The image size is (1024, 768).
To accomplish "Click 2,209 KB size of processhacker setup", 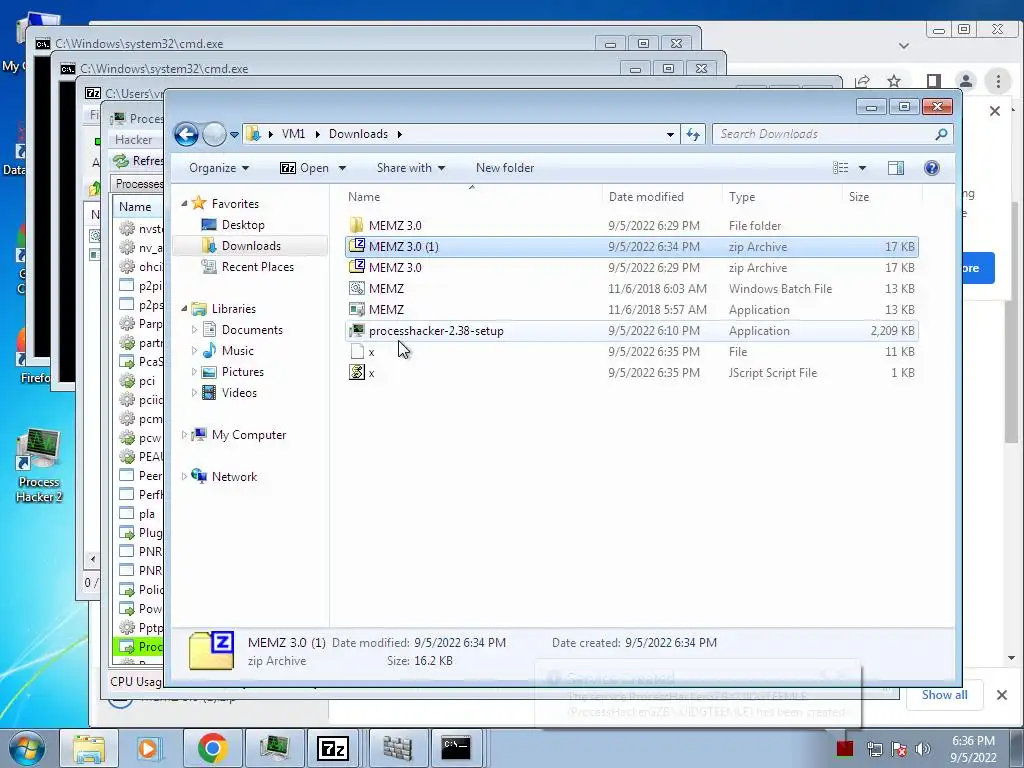I will pos(892,330).
